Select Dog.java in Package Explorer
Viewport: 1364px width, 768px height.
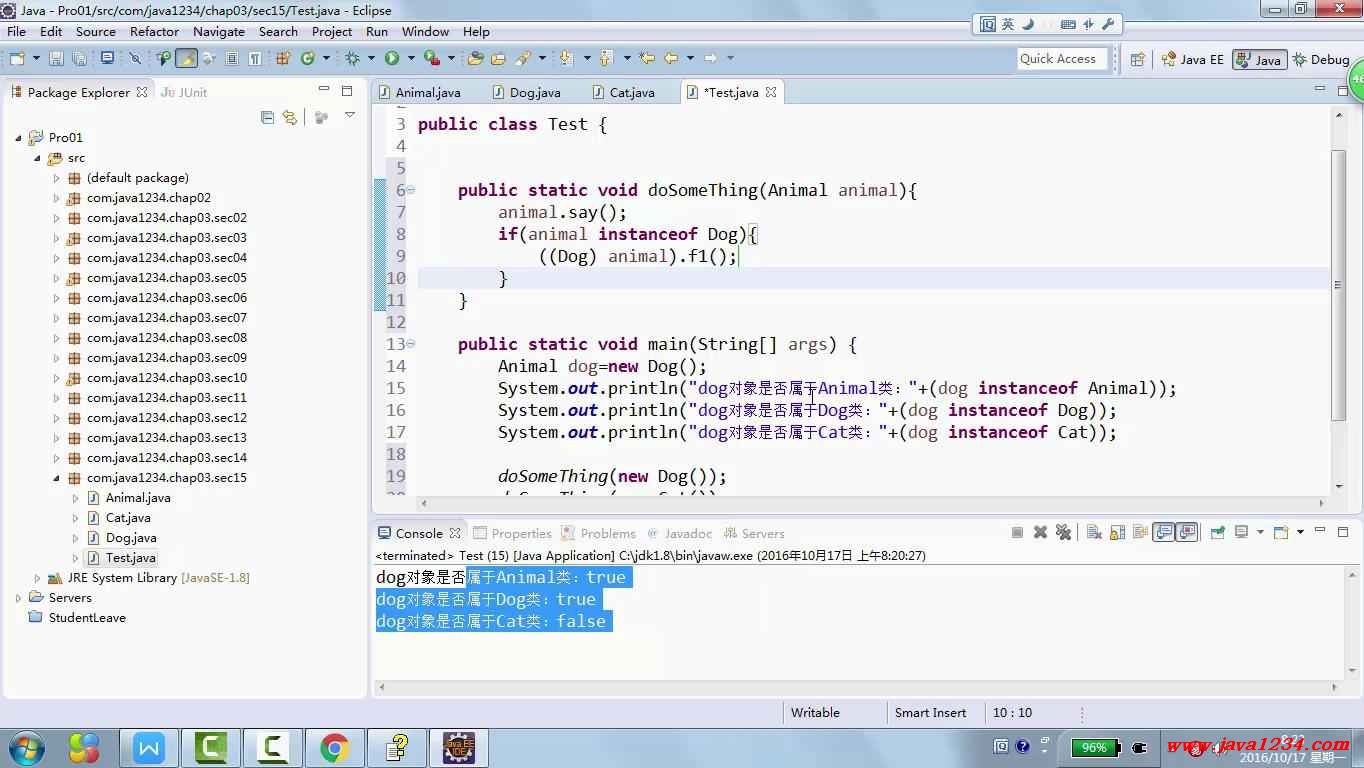[130, 538]
